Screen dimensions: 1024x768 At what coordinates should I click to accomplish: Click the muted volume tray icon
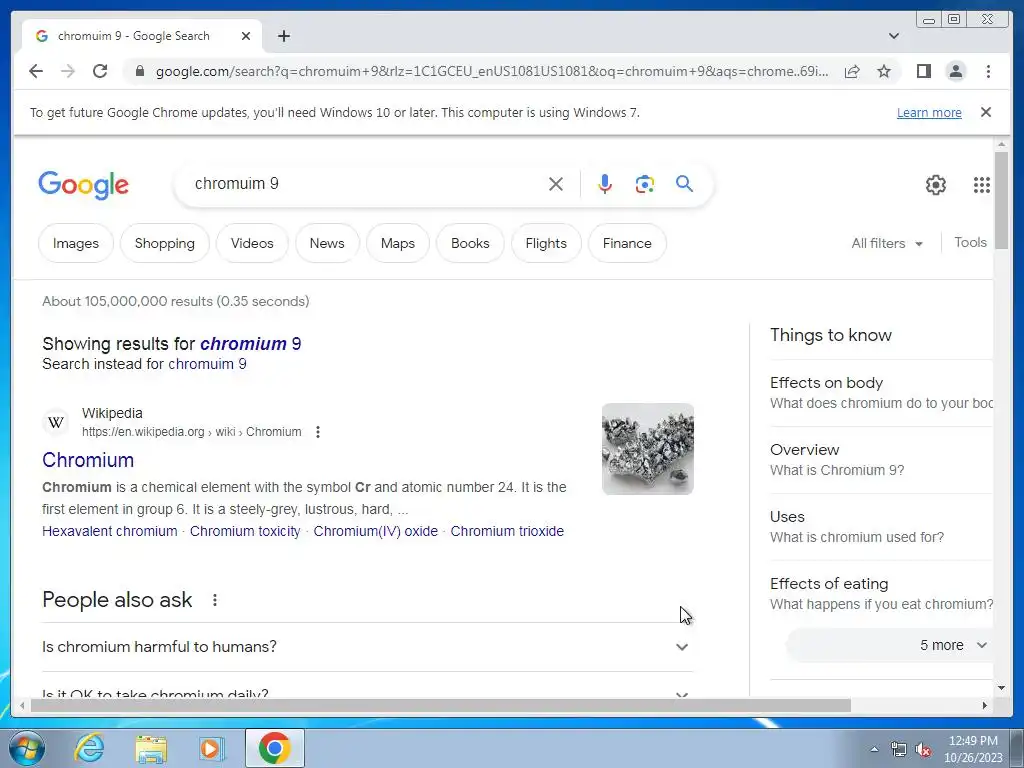point(923,749)
